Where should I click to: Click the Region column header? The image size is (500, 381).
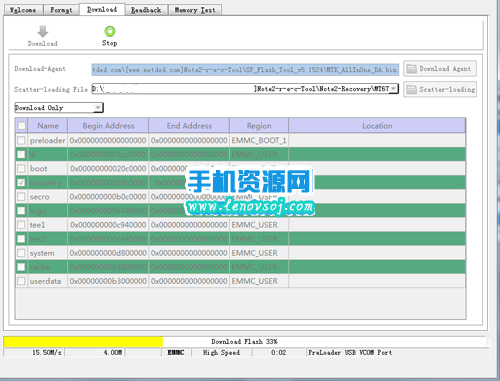click(259, 126)
